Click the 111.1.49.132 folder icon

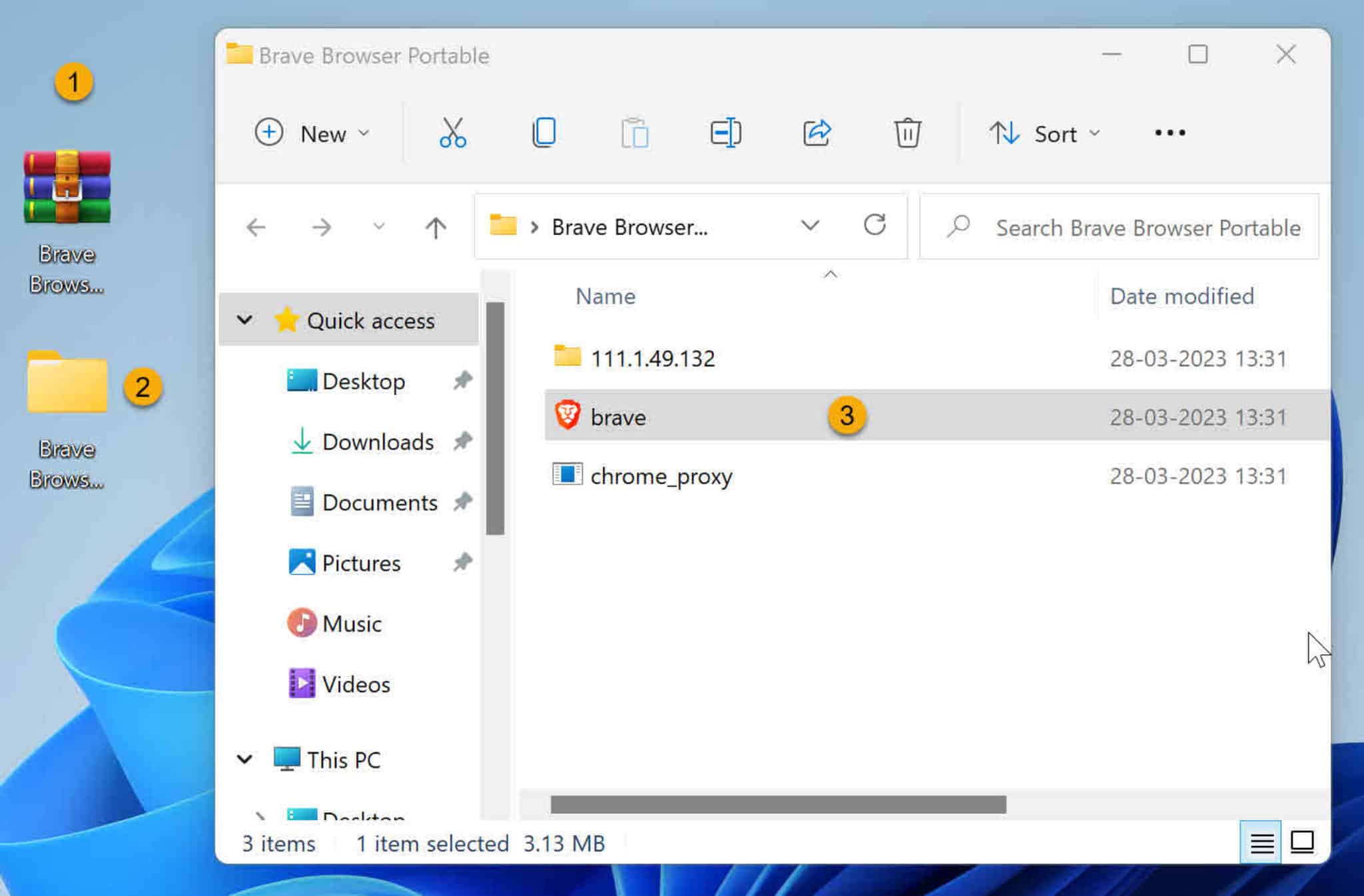(567, 355)
